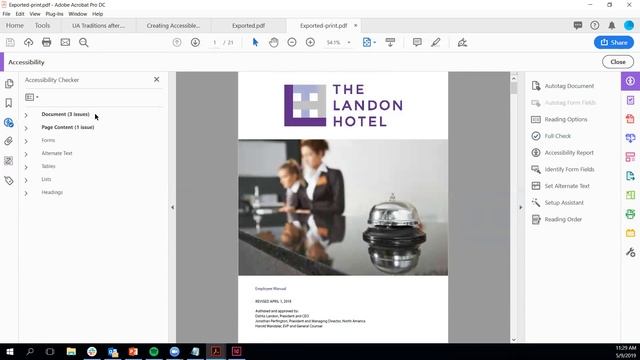Screen dimensions: 640x360
Task: Open the Plug-Ins menu
Action: pyautogui.click(x=54, y=14)
